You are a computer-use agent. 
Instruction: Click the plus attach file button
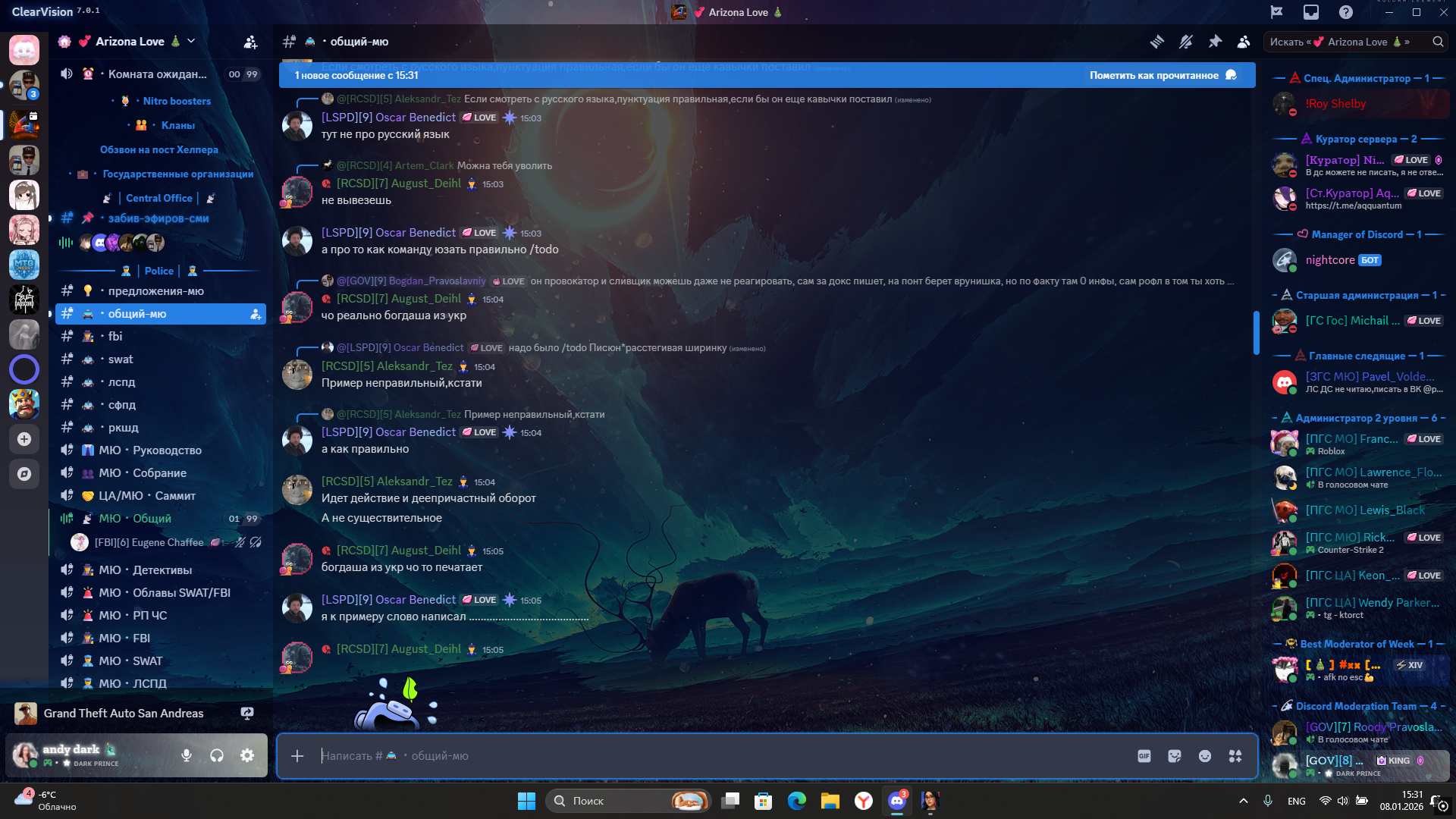[x=297, y=756]
